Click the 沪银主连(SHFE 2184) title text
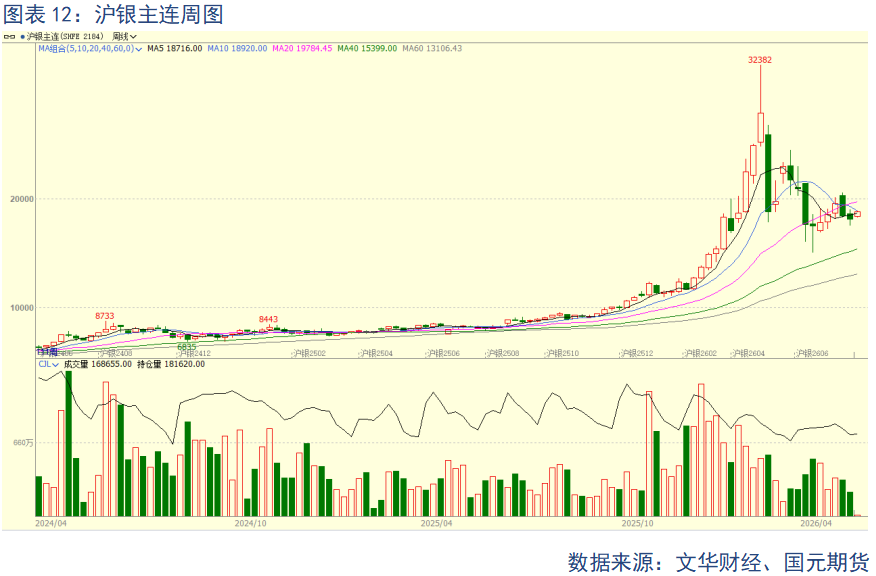Image resolution: width=876 pixels, height=576 pixels. [x=65, y=37]
